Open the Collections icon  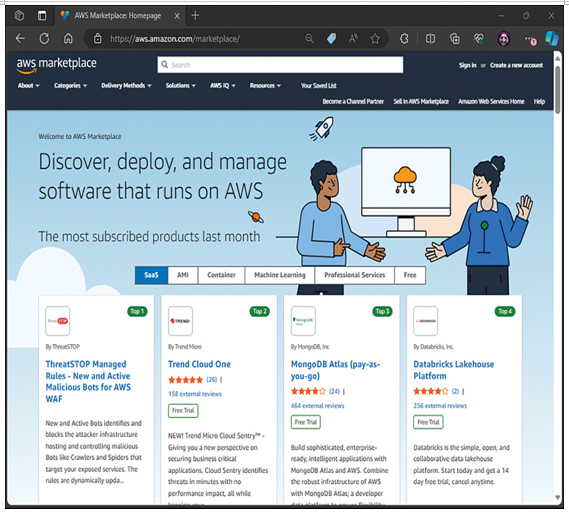click(455, 38)
